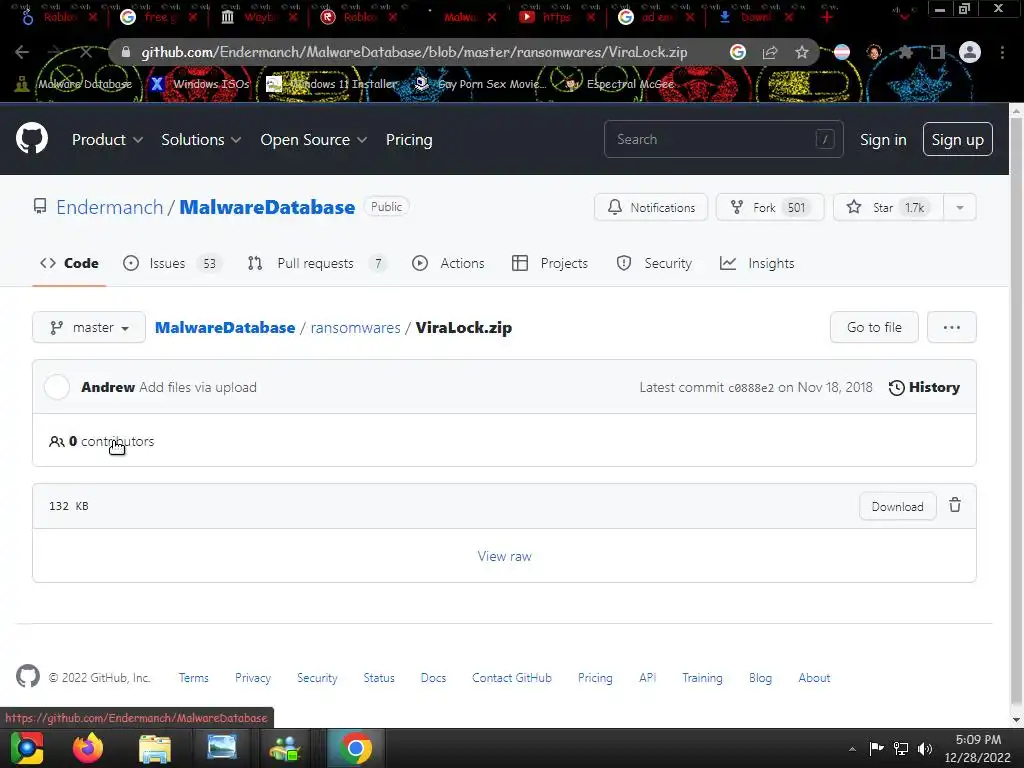The width and height of the screenshot is (1024, 768).
Task: Stop page loading with the X icon
Action: [86, 52]
